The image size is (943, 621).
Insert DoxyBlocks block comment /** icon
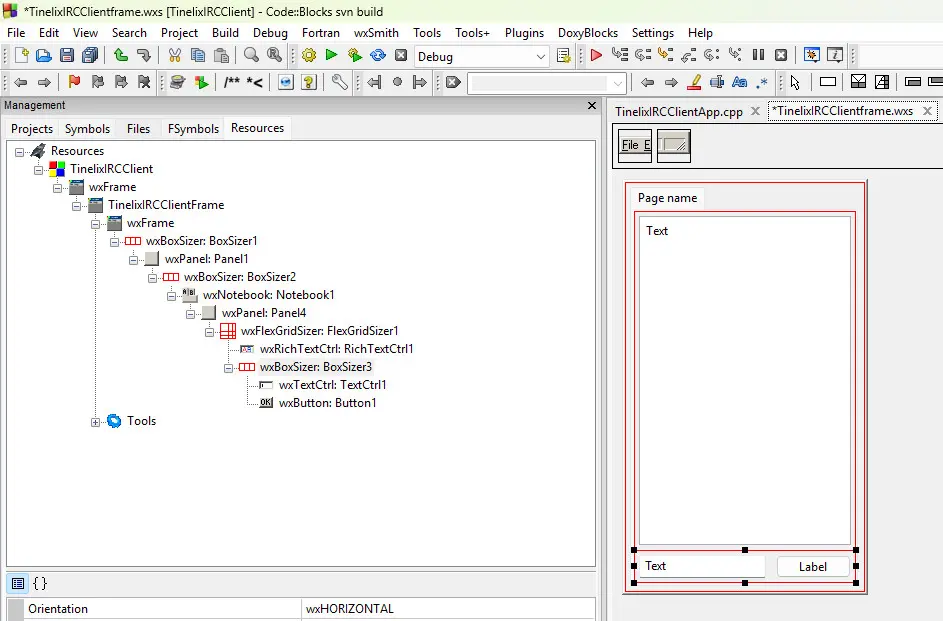tap(232, 82)
